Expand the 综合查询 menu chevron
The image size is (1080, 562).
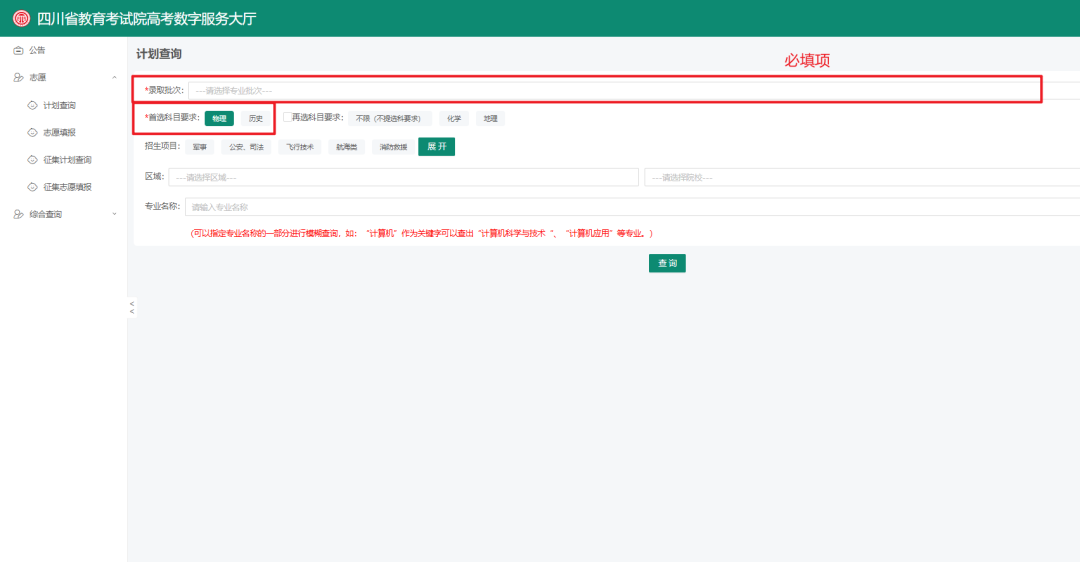point(114,214)
